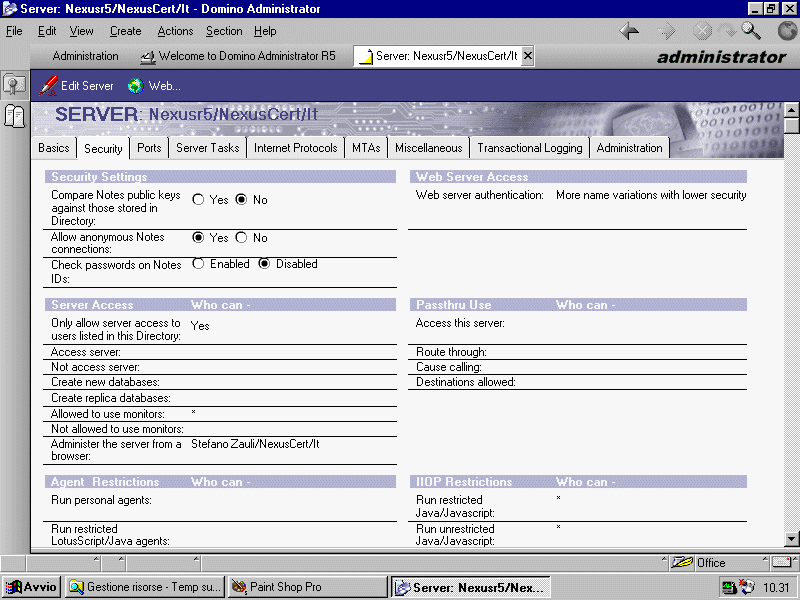Open the Create menu

(126, 31)
